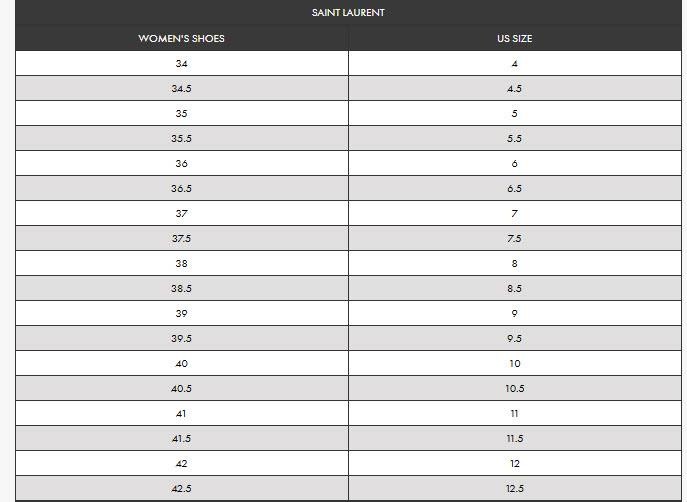Screen dimensions: 687x502
Task: Click the US size 7 cell
Action: (514, 214)
